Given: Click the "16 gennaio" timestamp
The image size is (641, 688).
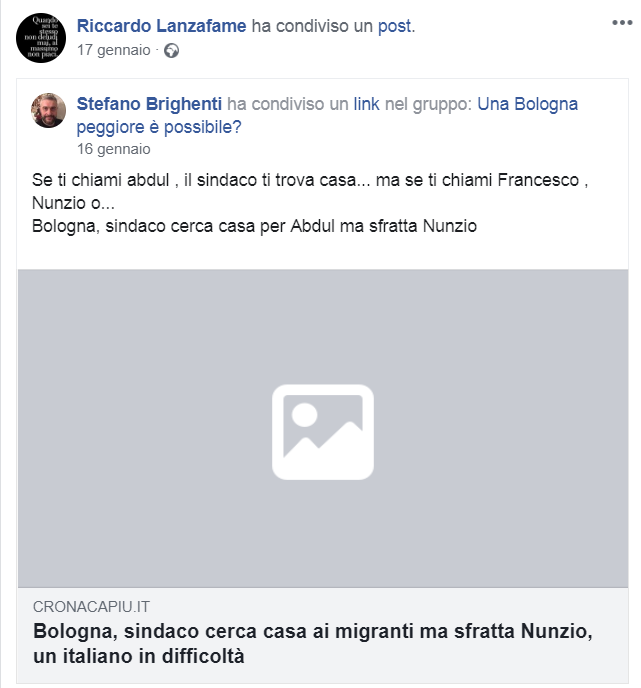Looking at the screenshot, I should pos(114,149).
